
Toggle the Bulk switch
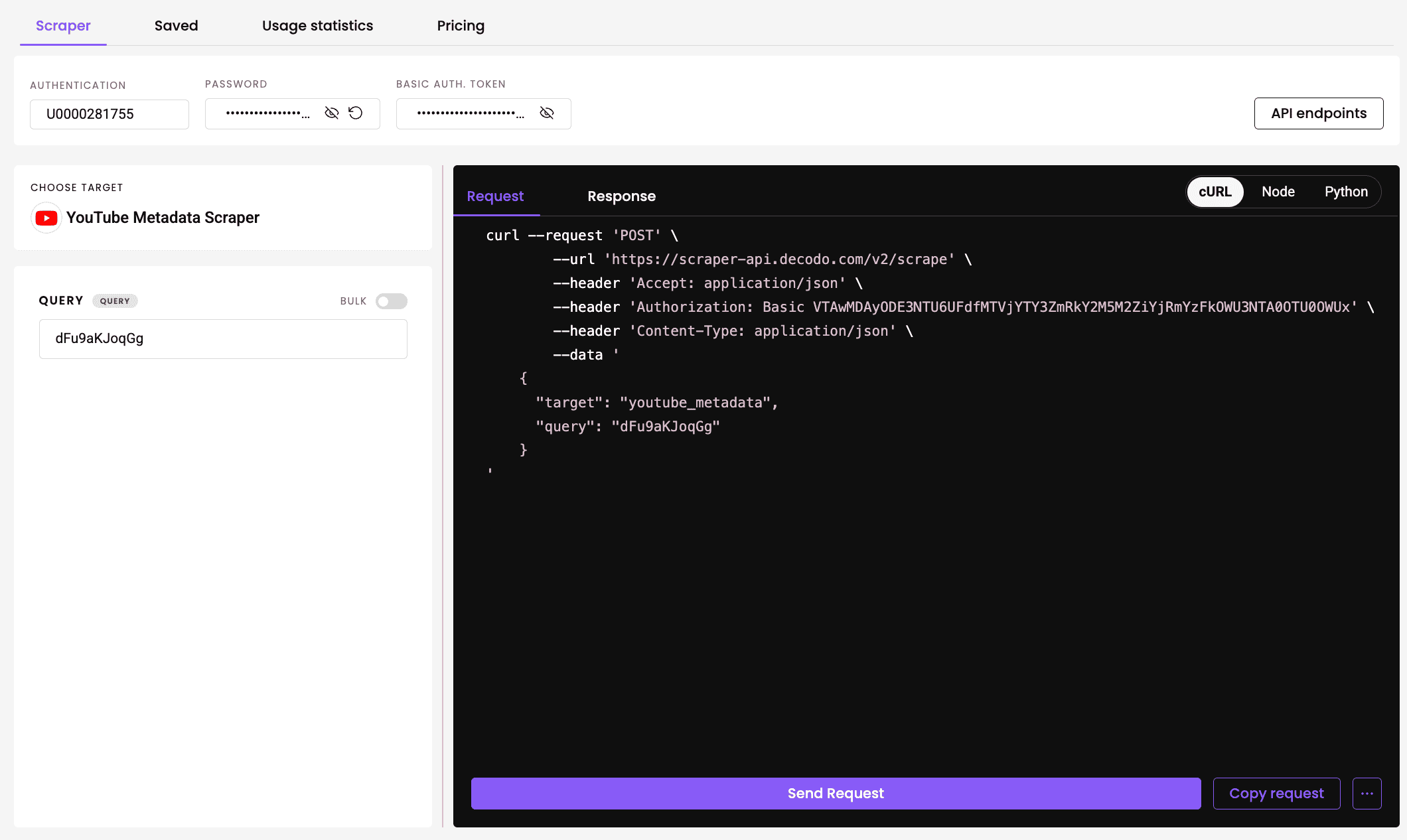392,301
